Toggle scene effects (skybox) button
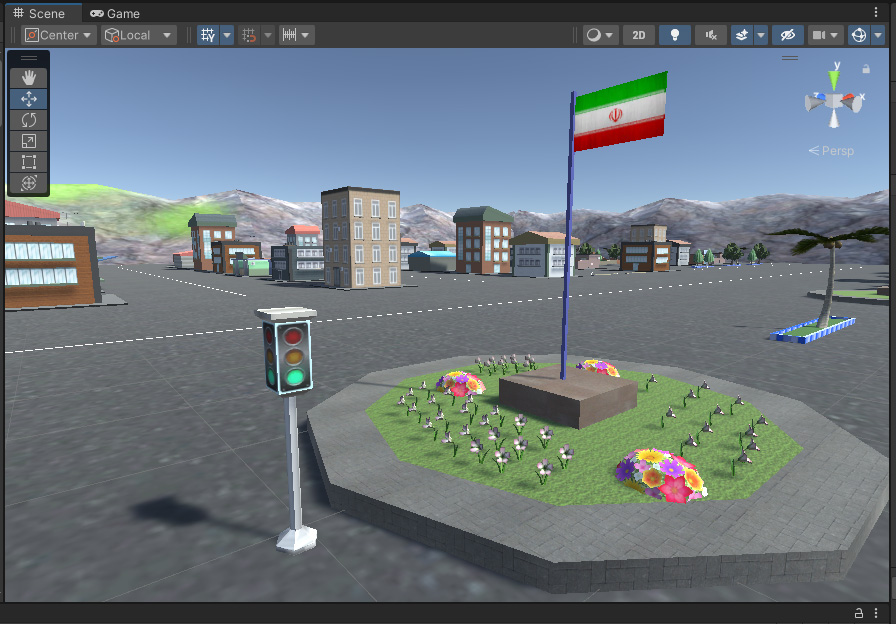The image size is (896, 624). point(742,35)
